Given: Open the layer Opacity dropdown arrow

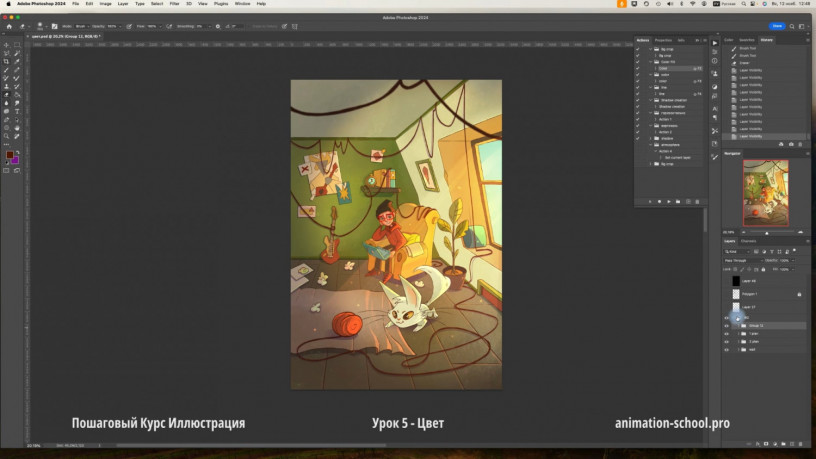Looking at the screenshot, I should click(x=793, y=260).
